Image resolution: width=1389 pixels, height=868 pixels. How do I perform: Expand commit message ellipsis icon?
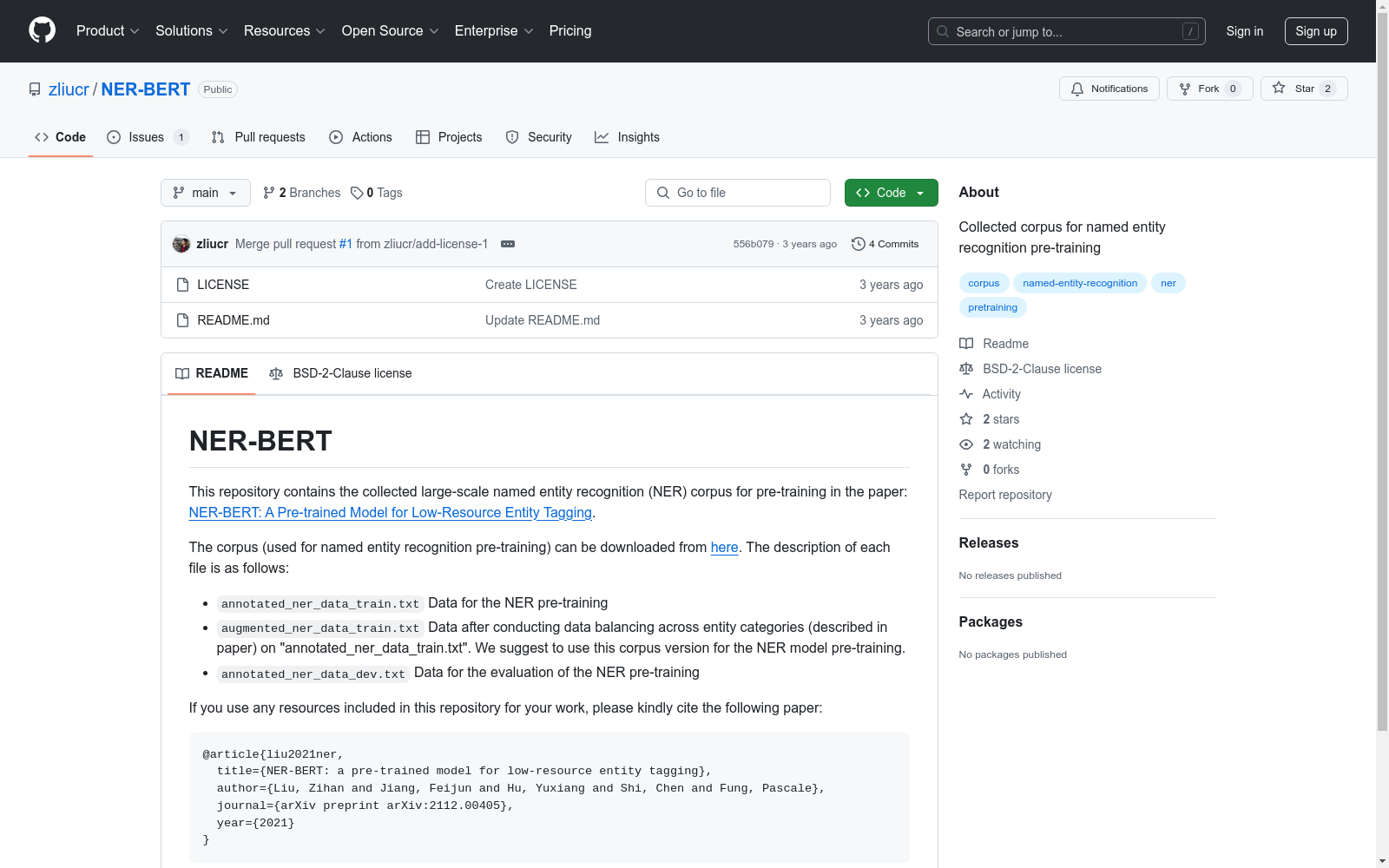(508, 244)
